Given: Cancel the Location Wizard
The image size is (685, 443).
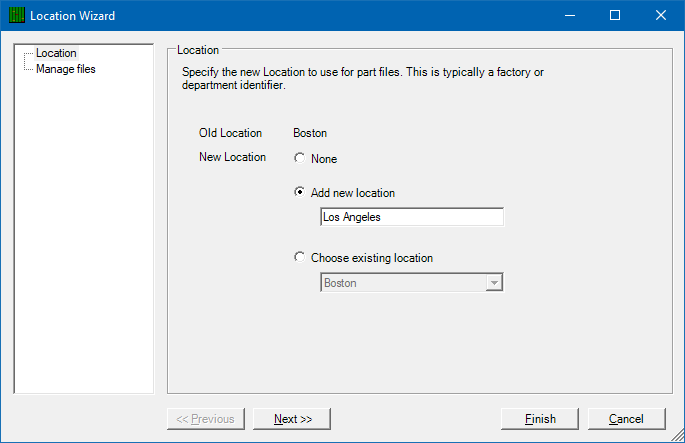Looking at the screenshot, I should tap(627, 419).
